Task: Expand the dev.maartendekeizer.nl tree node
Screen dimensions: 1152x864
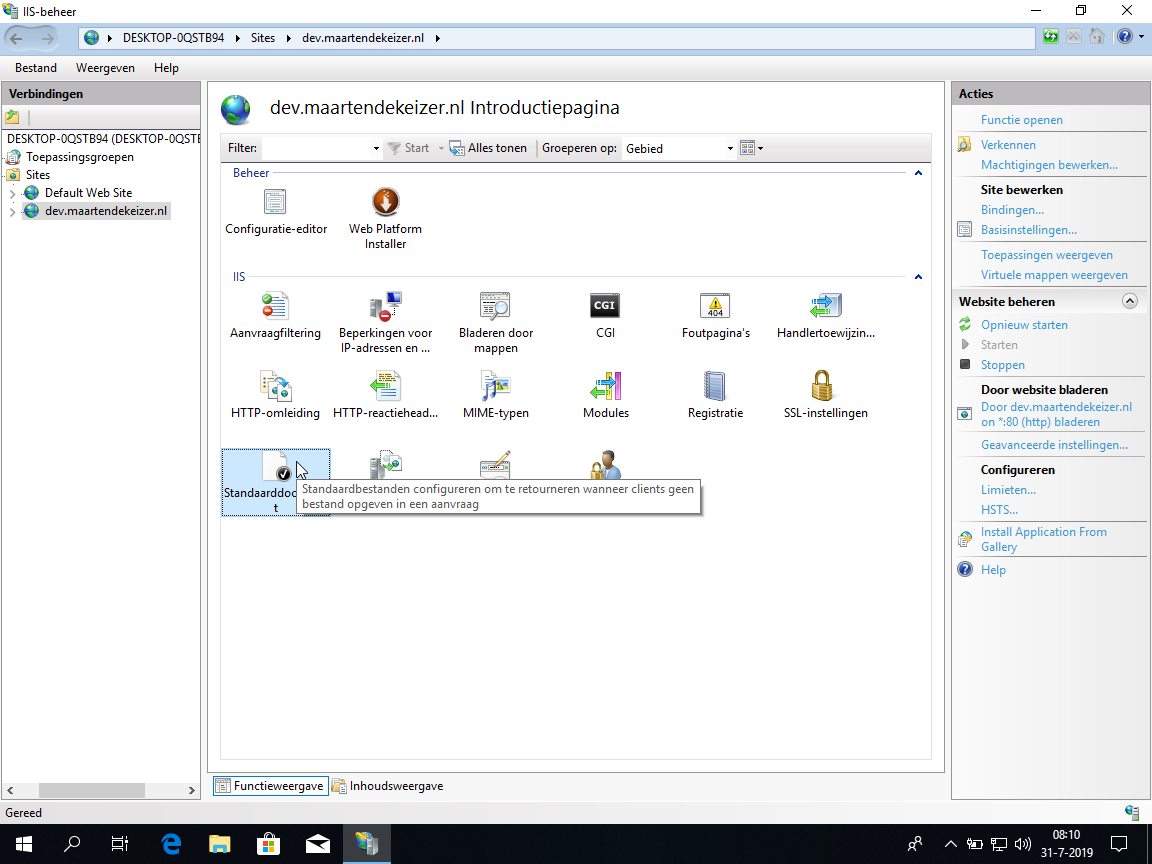Action: (12, 212)
